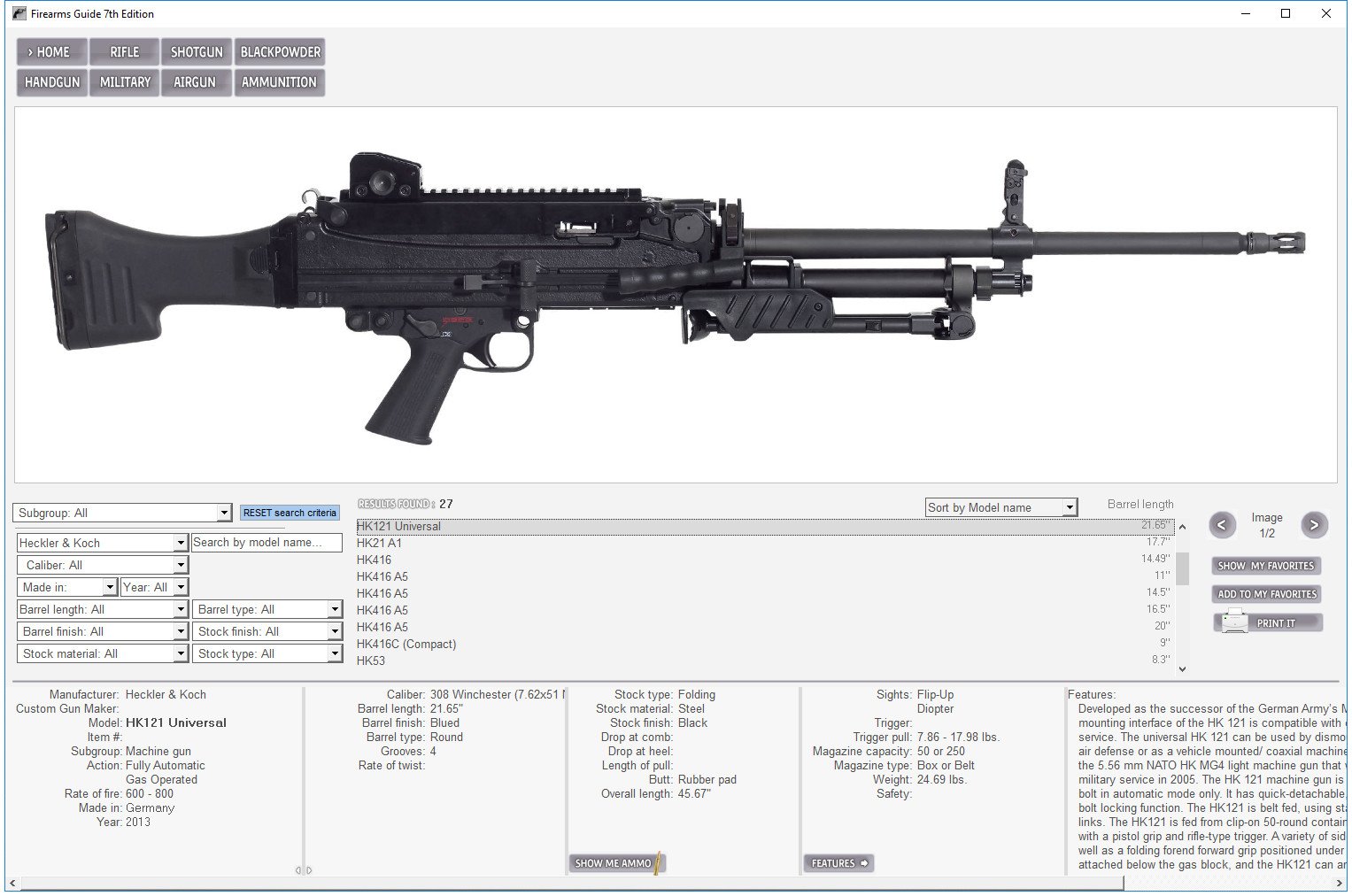Click horizontal scrollbar right arrow
Image resolution: width=1352 pixels, height=896 pixels.
1339,883
